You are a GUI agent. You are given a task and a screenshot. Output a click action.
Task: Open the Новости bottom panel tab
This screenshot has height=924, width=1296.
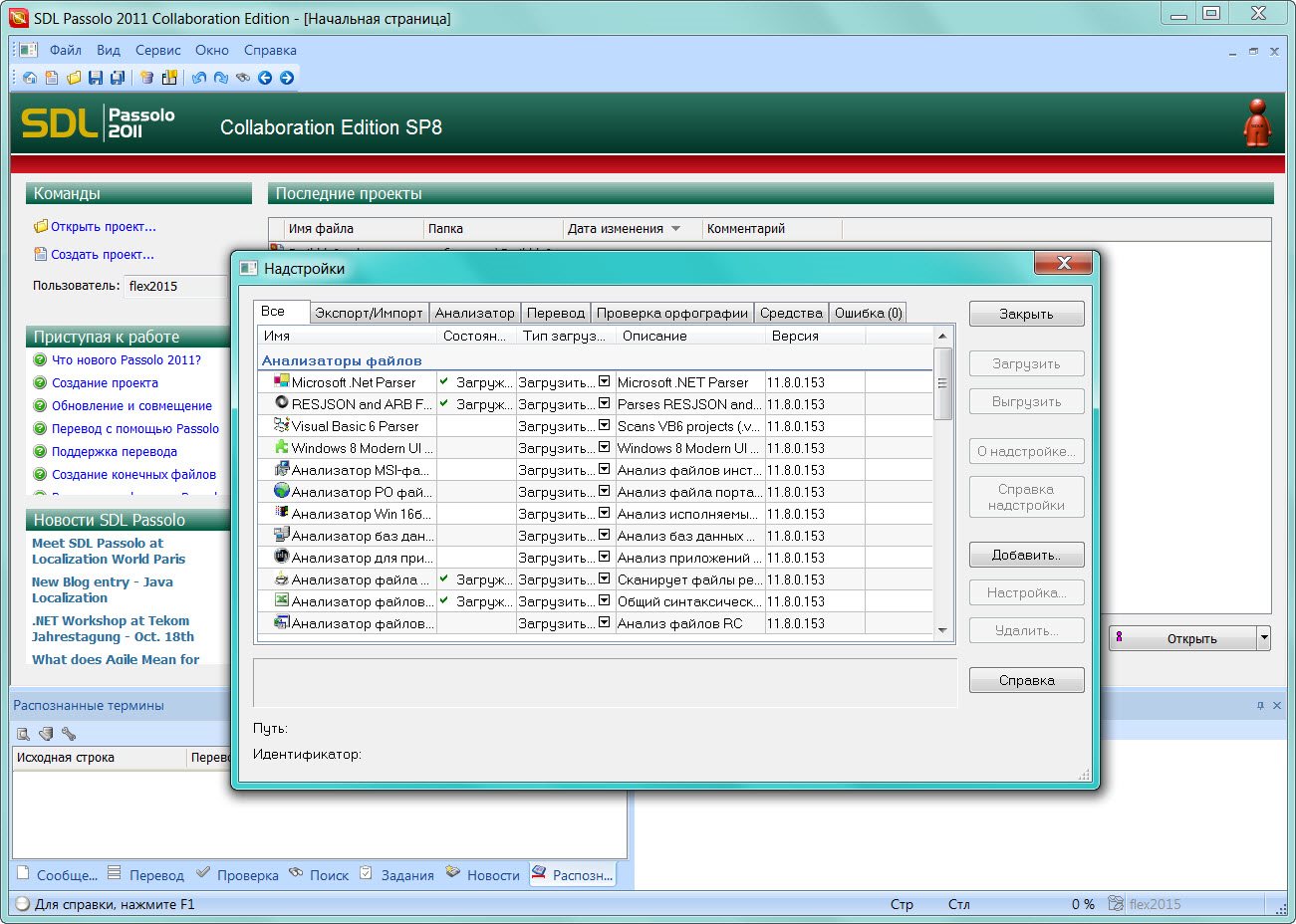[x=483, y=874]
